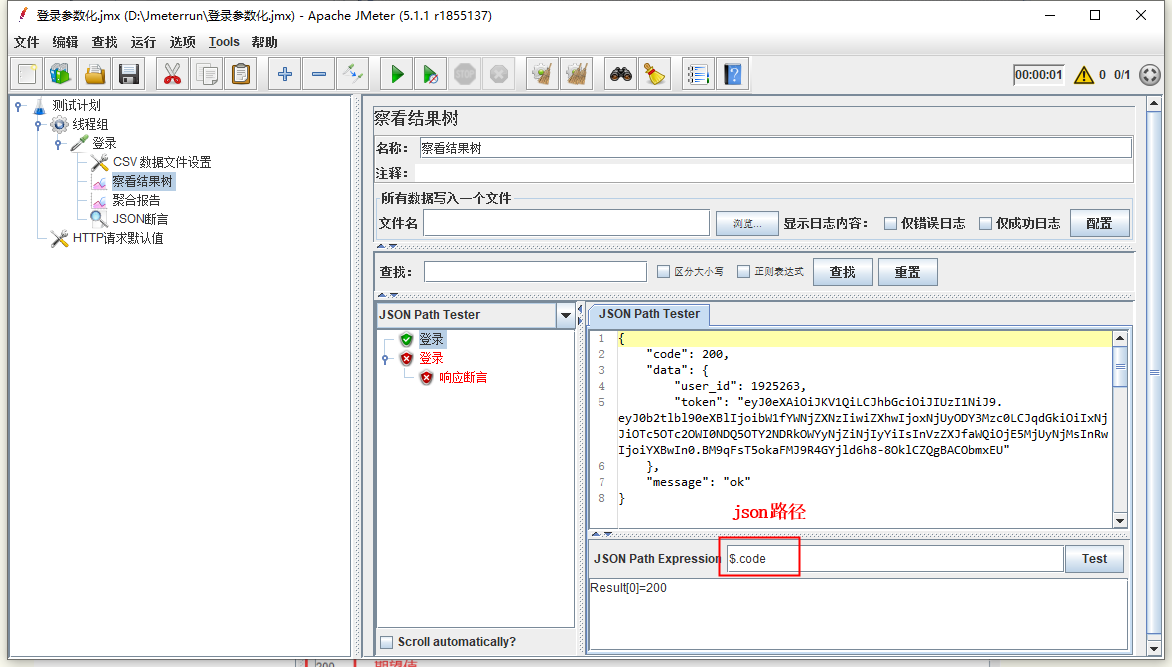Viewport: 1172px width, 667px height.
Task: Click the Expand all plus icon
Action: 285,74
